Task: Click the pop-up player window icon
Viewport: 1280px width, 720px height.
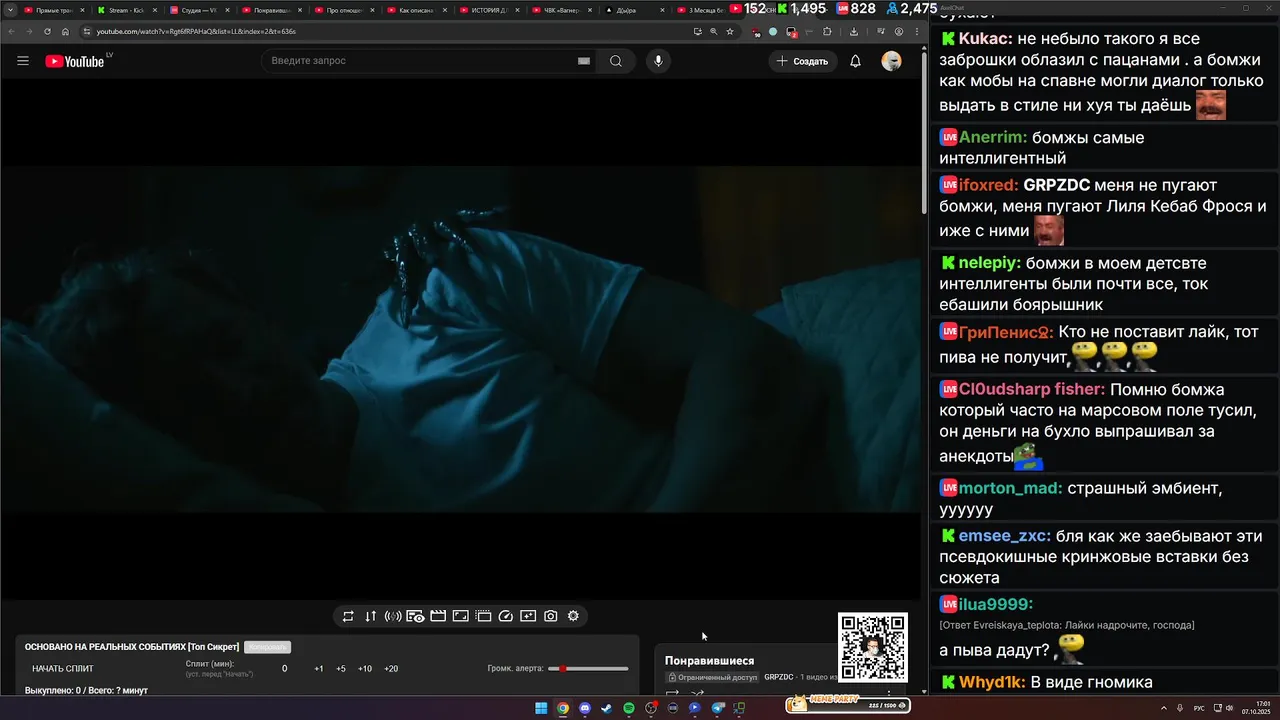Action: pos(483,616)
